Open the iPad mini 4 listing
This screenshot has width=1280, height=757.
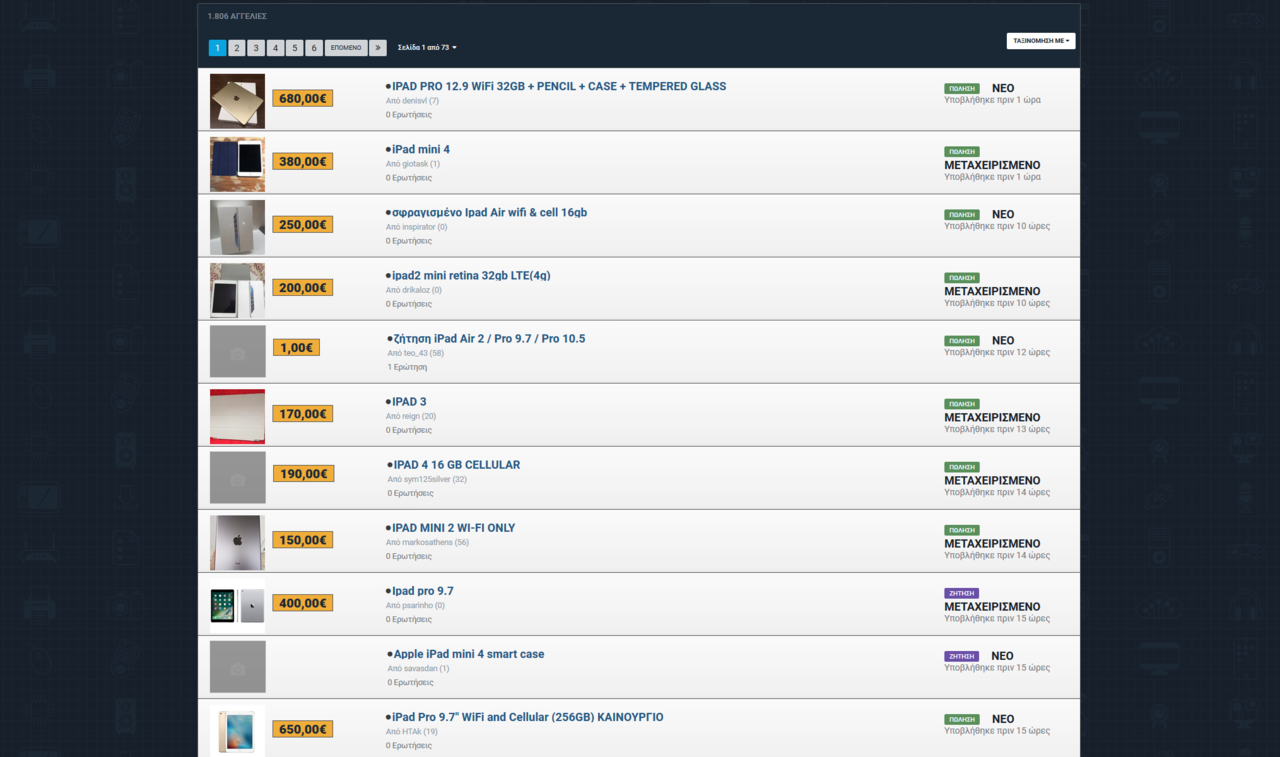pyautogui.click(x=421, y=150)
